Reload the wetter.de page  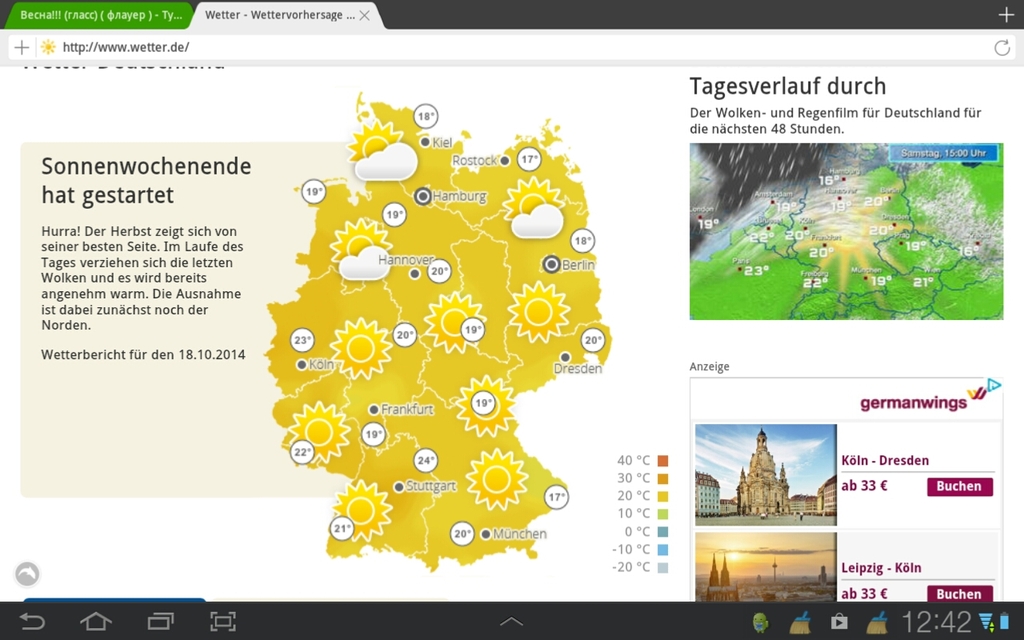(1001, 47)
